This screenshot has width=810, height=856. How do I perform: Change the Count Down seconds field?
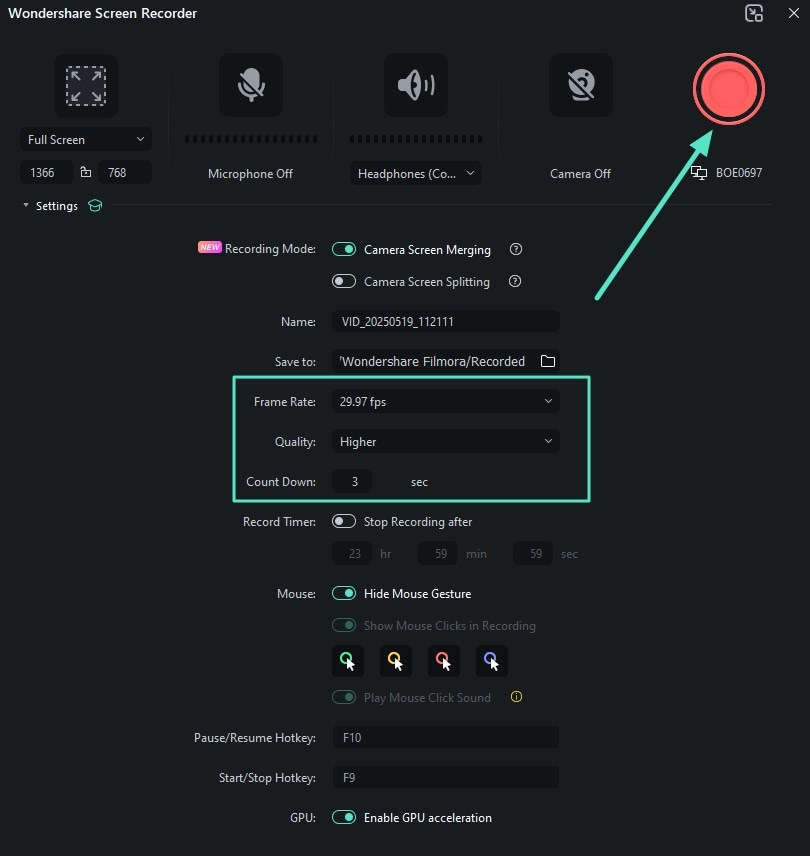(352, 482)
